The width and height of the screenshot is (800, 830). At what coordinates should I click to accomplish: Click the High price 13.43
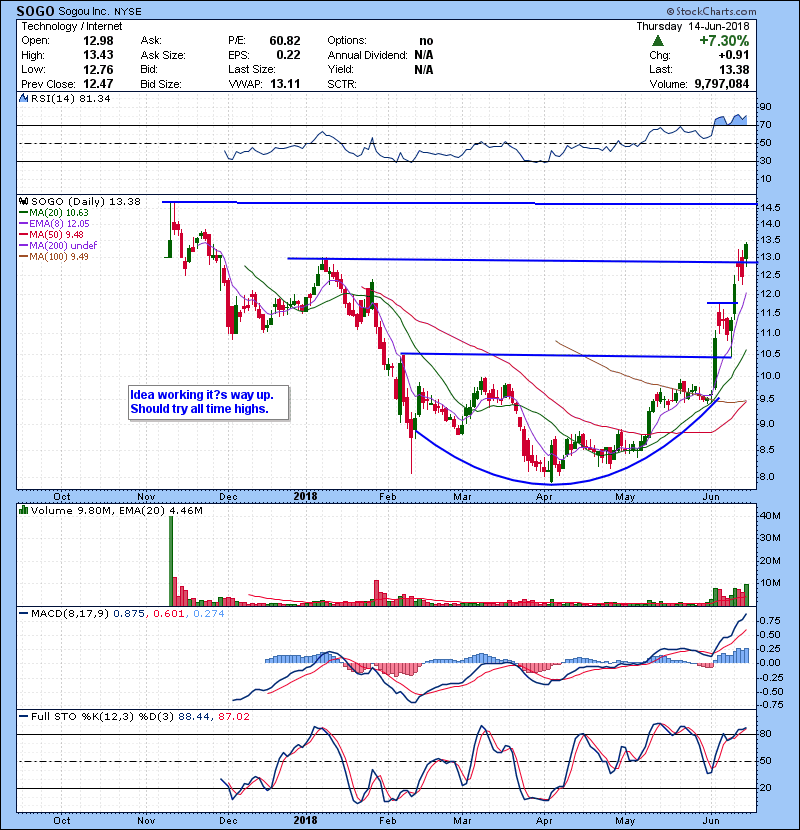click(98, 55)
